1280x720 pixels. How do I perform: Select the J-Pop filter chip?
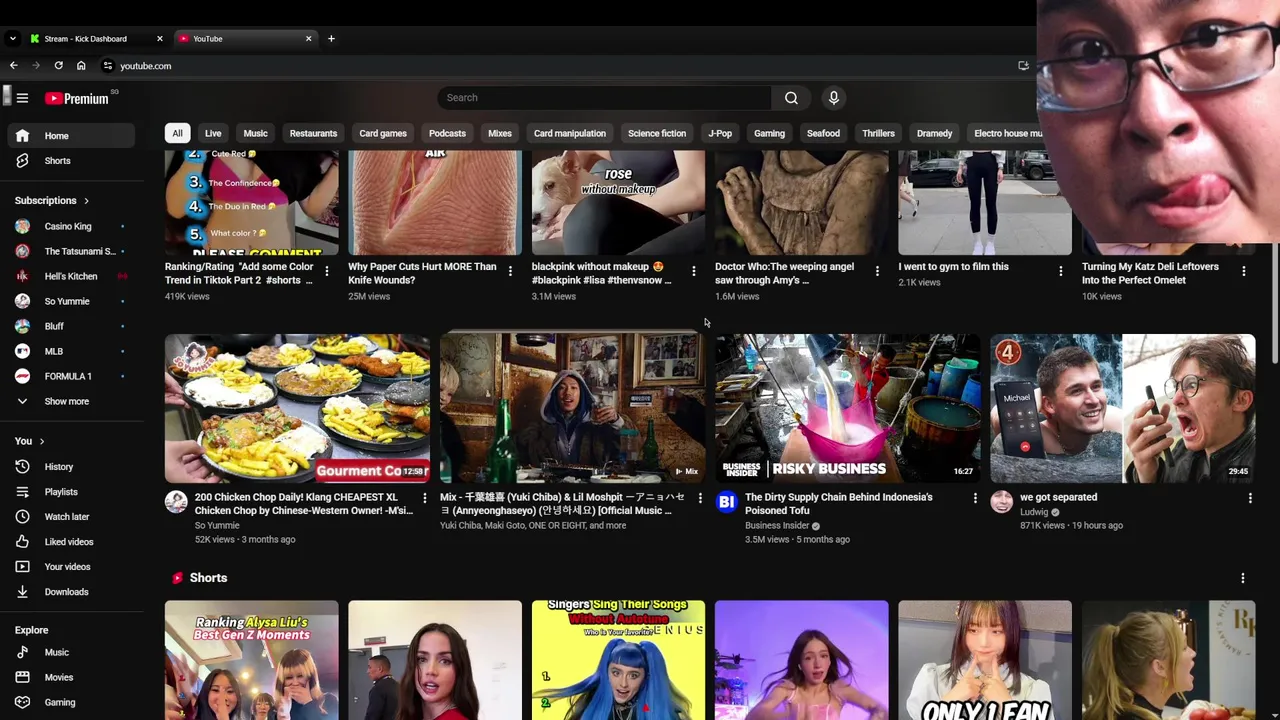pyautogui.click(x=720, y=133)
